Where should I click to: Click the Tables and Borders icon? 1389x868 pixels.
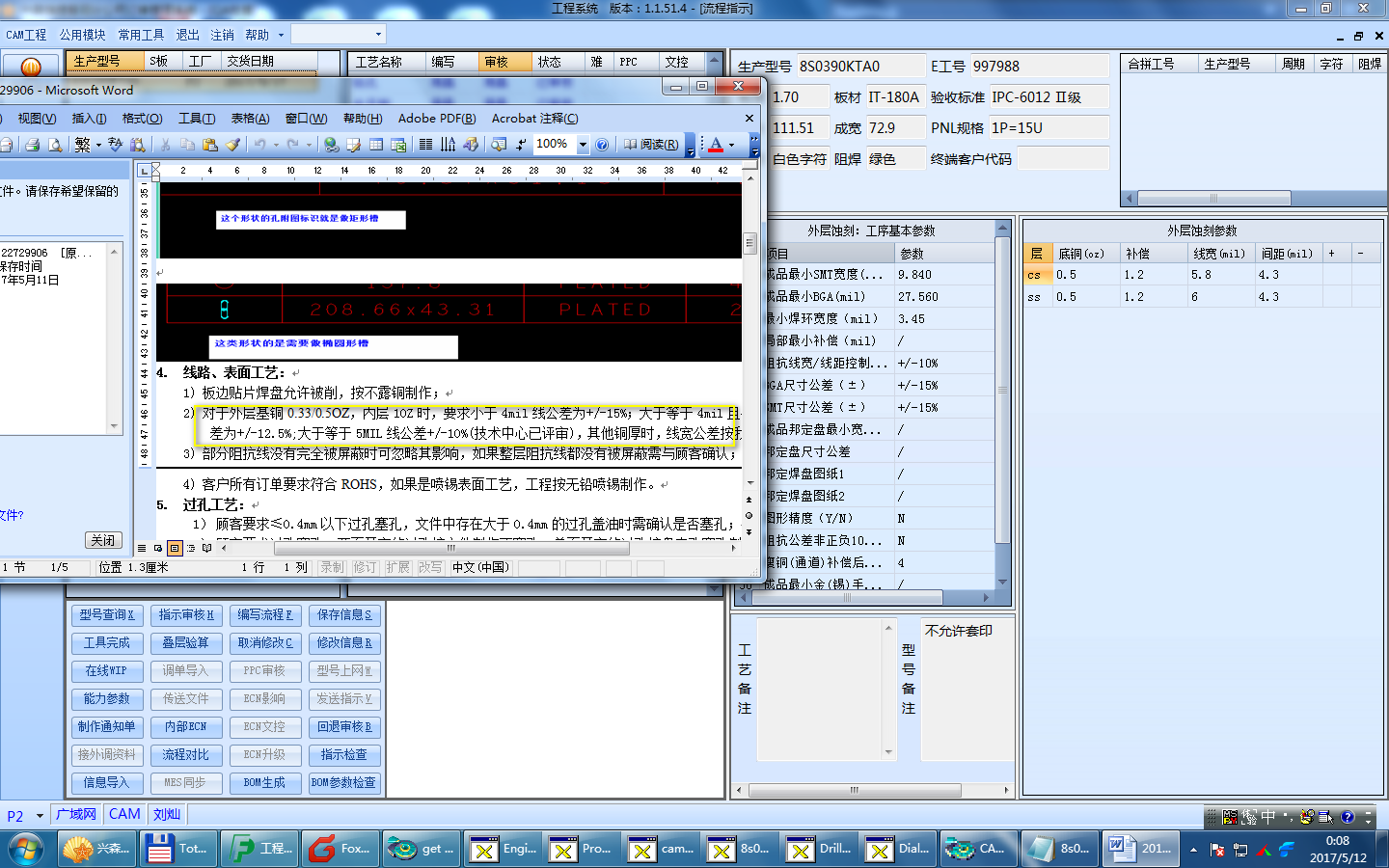point(353,145)
